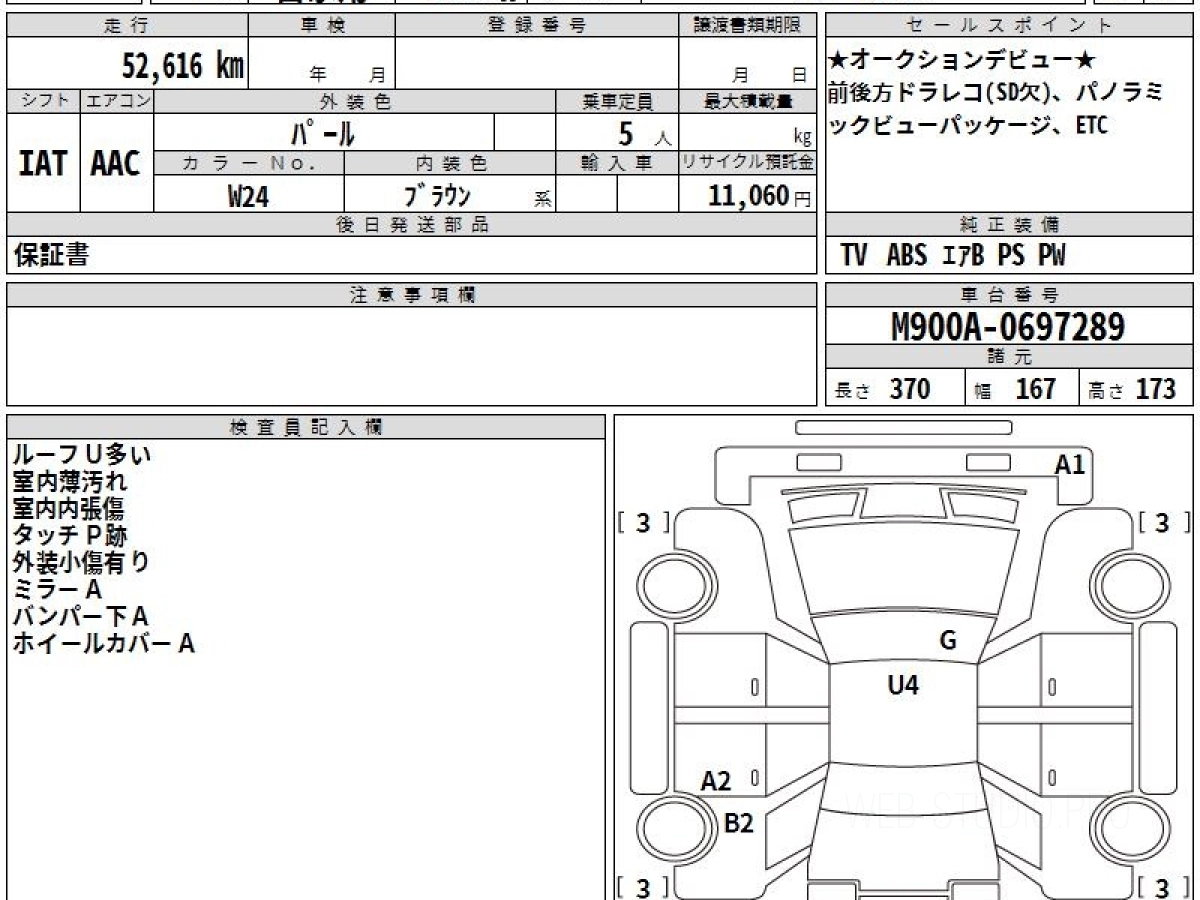The height and width of the screenshot is (900, 1200).
Task: Click the ミラーA note
Action: pos(58,590)
